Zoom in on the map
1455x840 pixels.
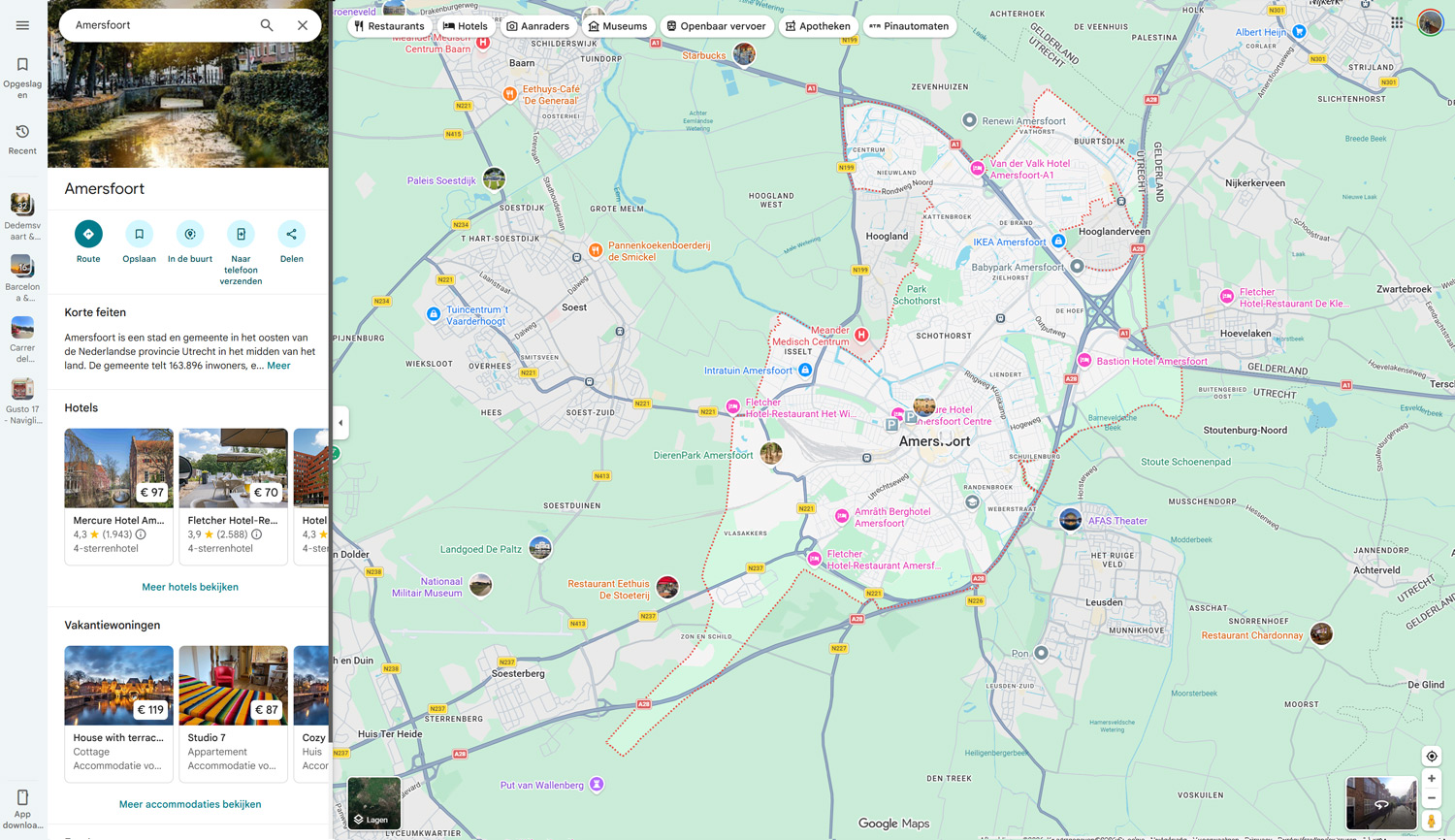click(1431, 778)
